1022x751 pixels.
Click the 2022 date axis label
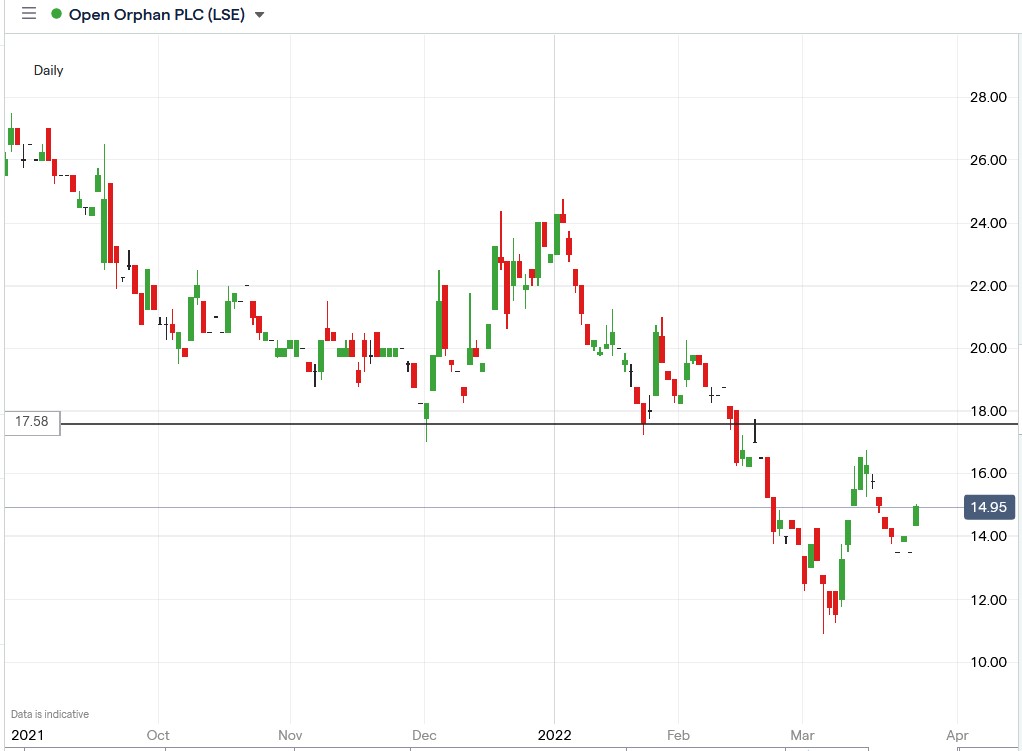click(x=555, y=735)
